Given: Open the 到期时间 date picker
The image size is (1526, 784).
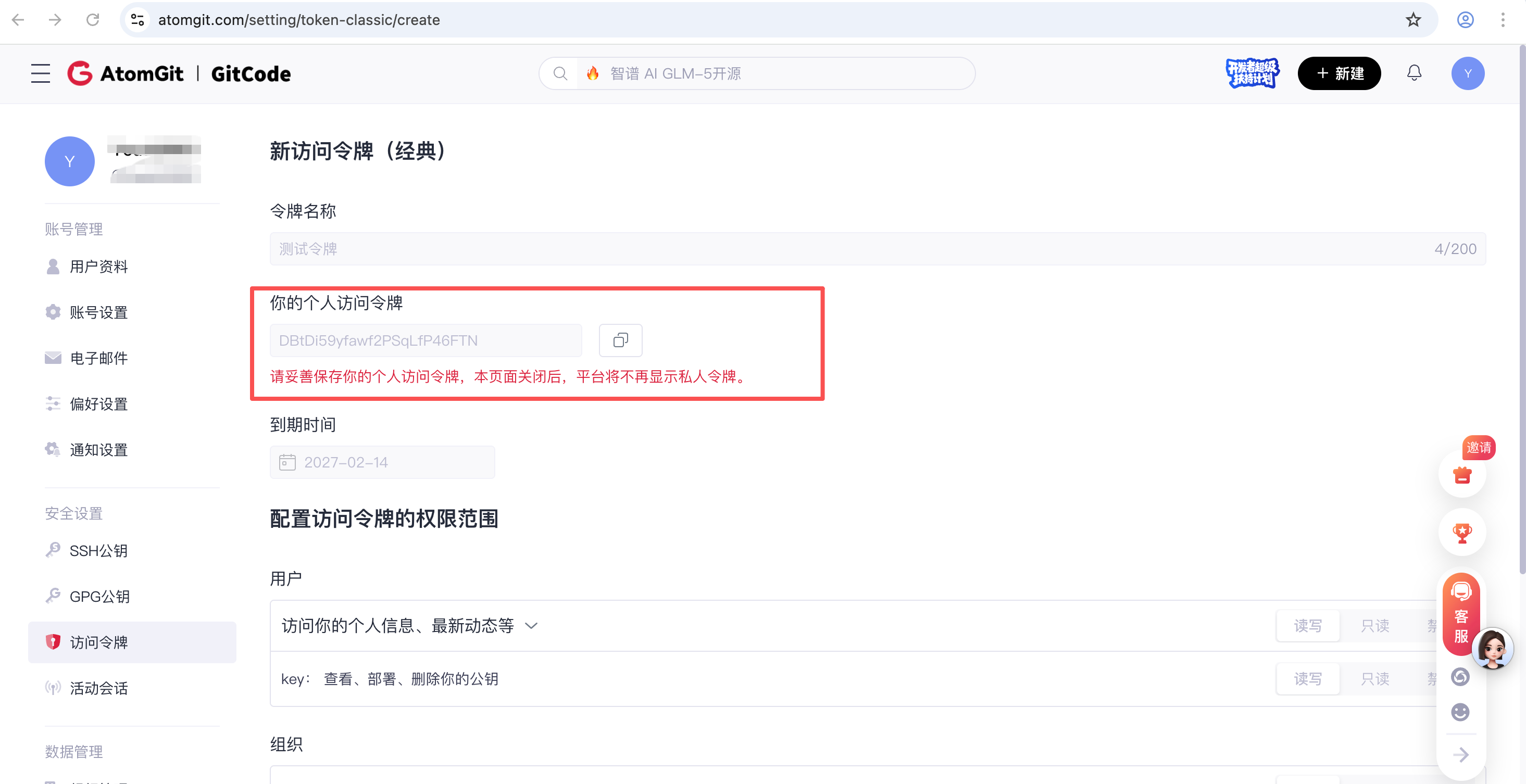Looking at the screenshot, I should (x=382, y=462).
